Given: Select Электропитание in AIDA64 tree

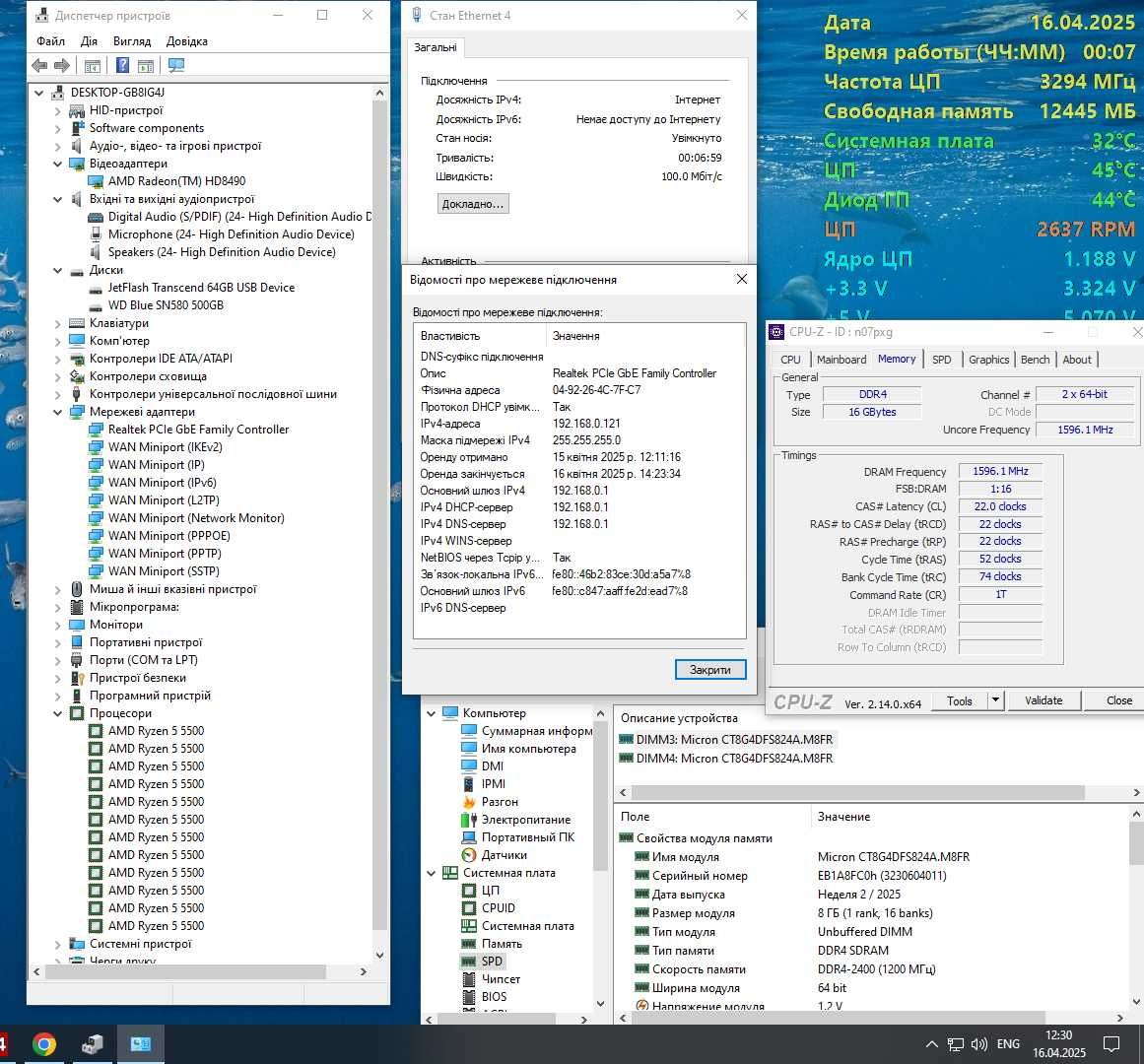Looking at the screenshot, I should 526,820.
